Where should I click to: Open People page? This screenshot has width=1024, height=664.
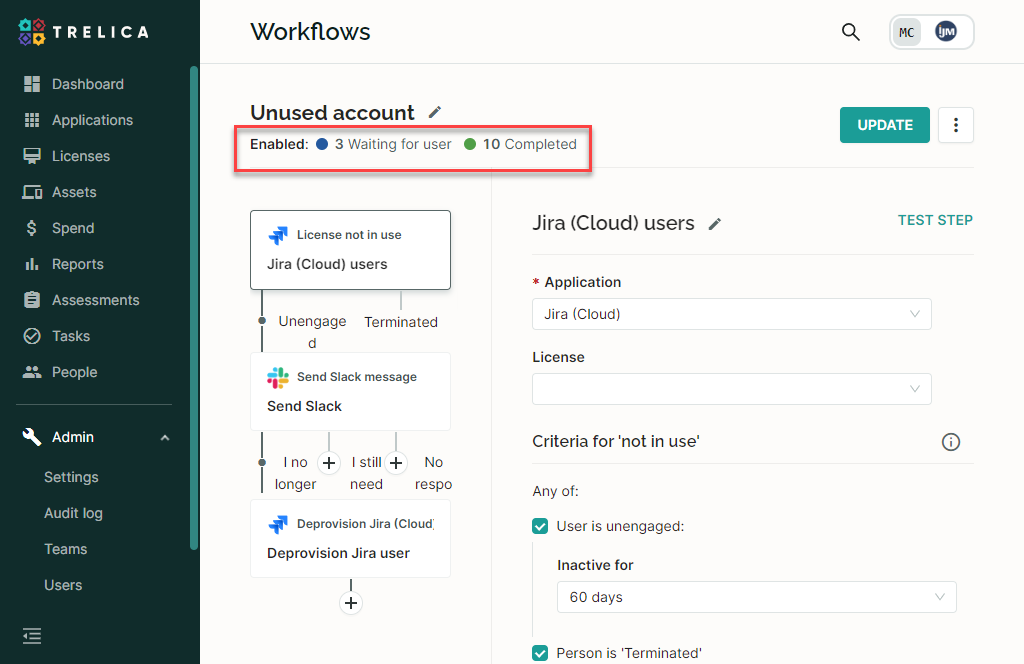coord(74,372)
